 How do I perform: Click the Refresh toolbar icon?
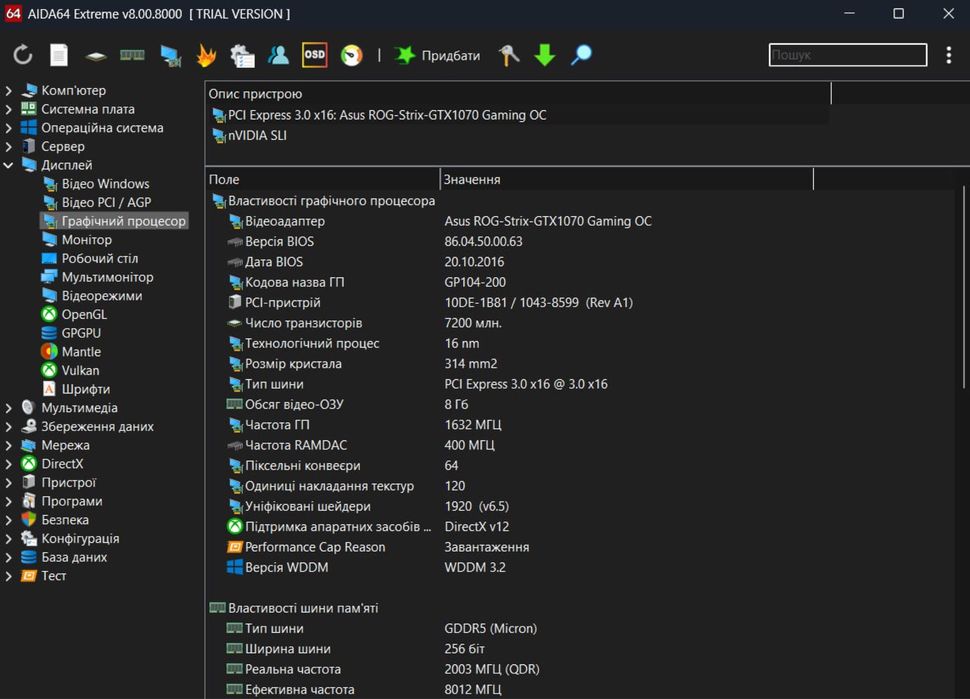23,55
